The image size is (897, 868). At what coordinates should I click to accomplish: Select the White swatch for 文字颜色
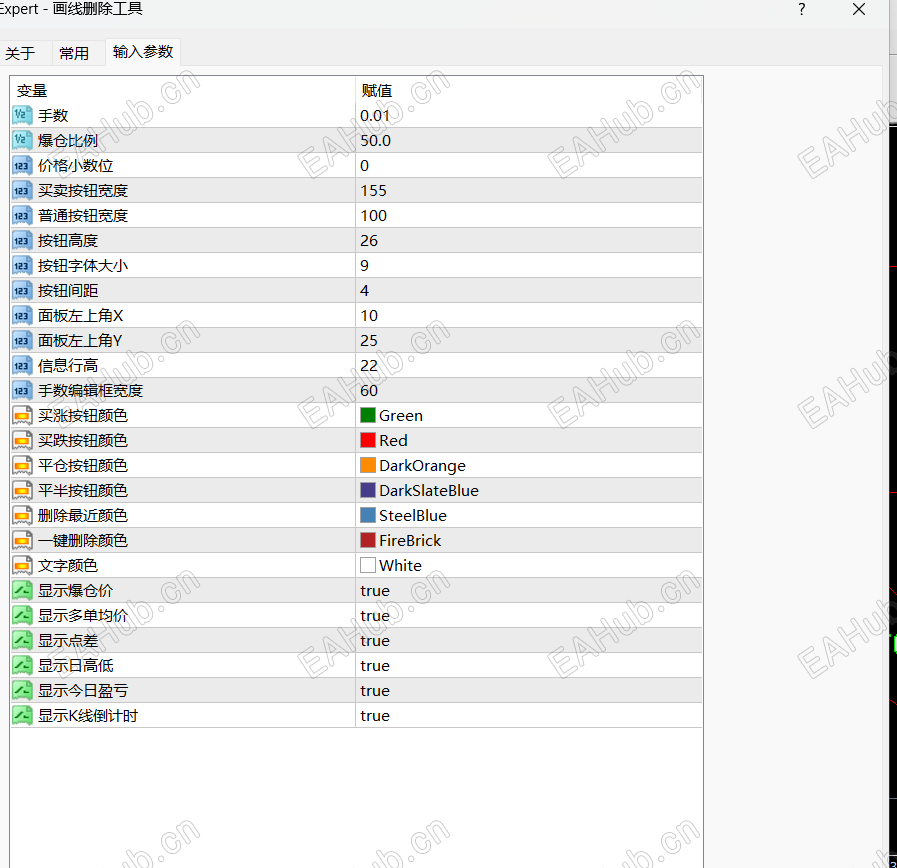click(368, 565)
